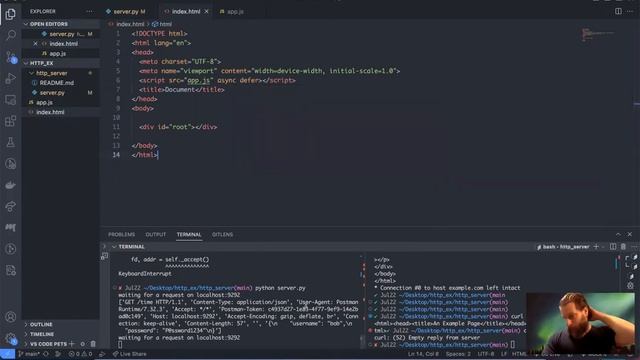
Task: Split the terminal
Action: 613,247
